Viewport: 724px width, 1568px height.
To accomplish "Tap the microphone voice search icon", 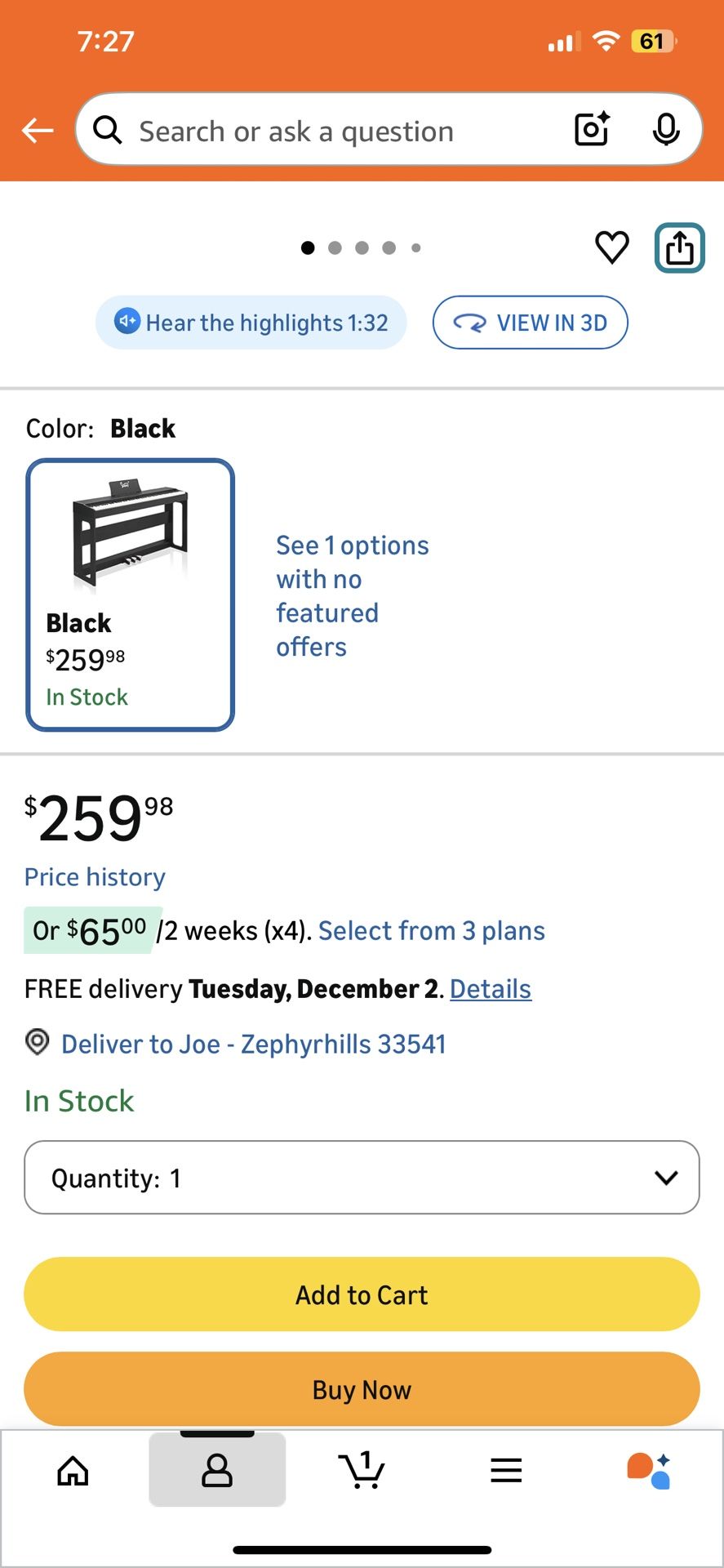I will (666, 129).
